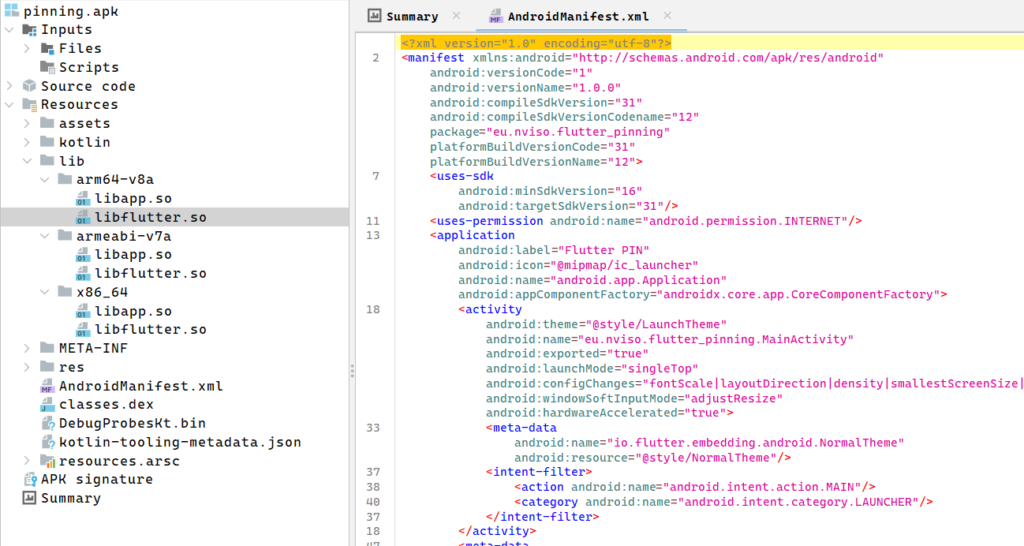Screen dimensions: 1024x546
Task: Expand the assets folder
Action: (27, 123)
